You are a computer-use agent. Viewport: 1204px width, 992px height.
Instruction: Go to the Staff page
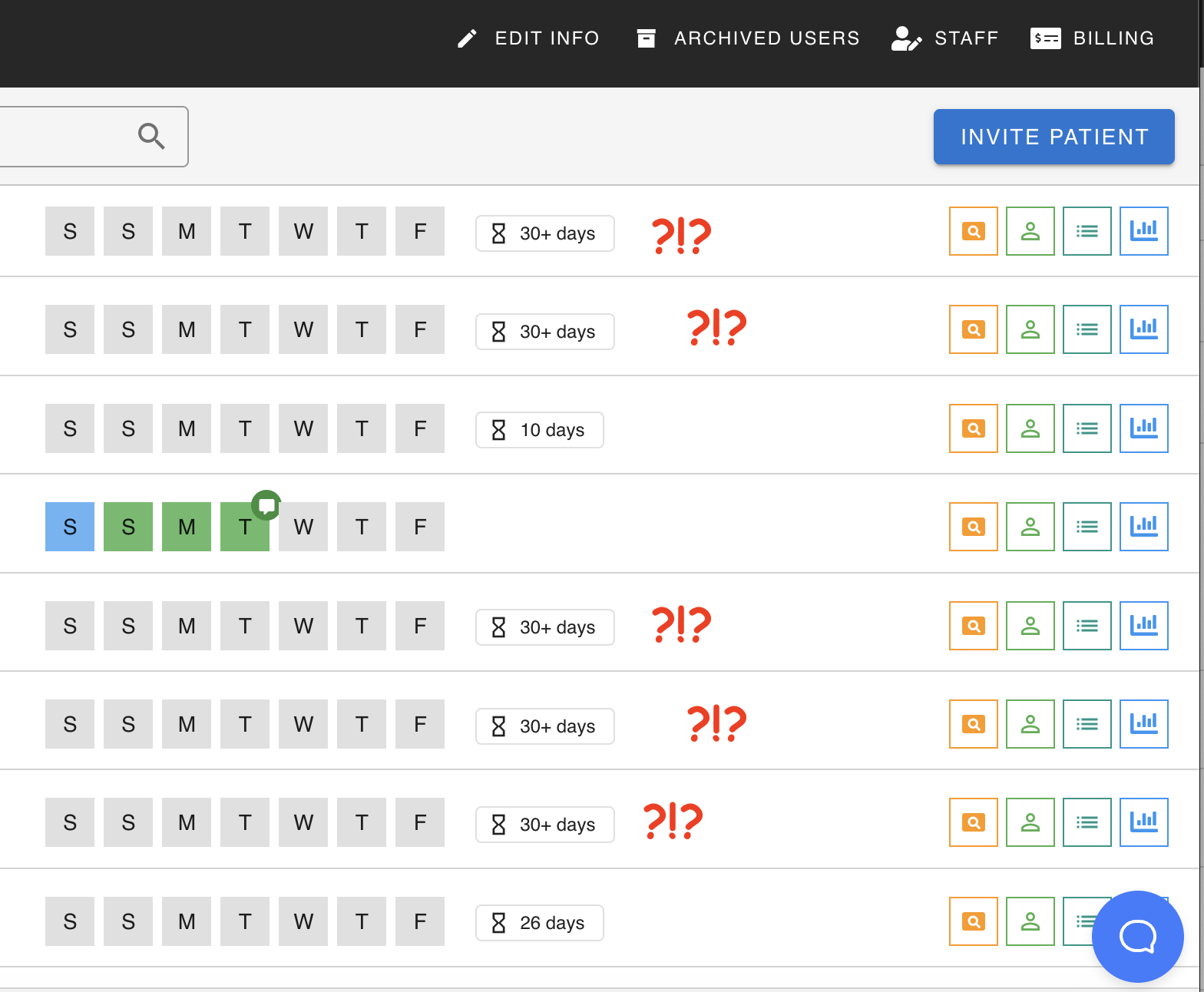click(x=944, y=38)
